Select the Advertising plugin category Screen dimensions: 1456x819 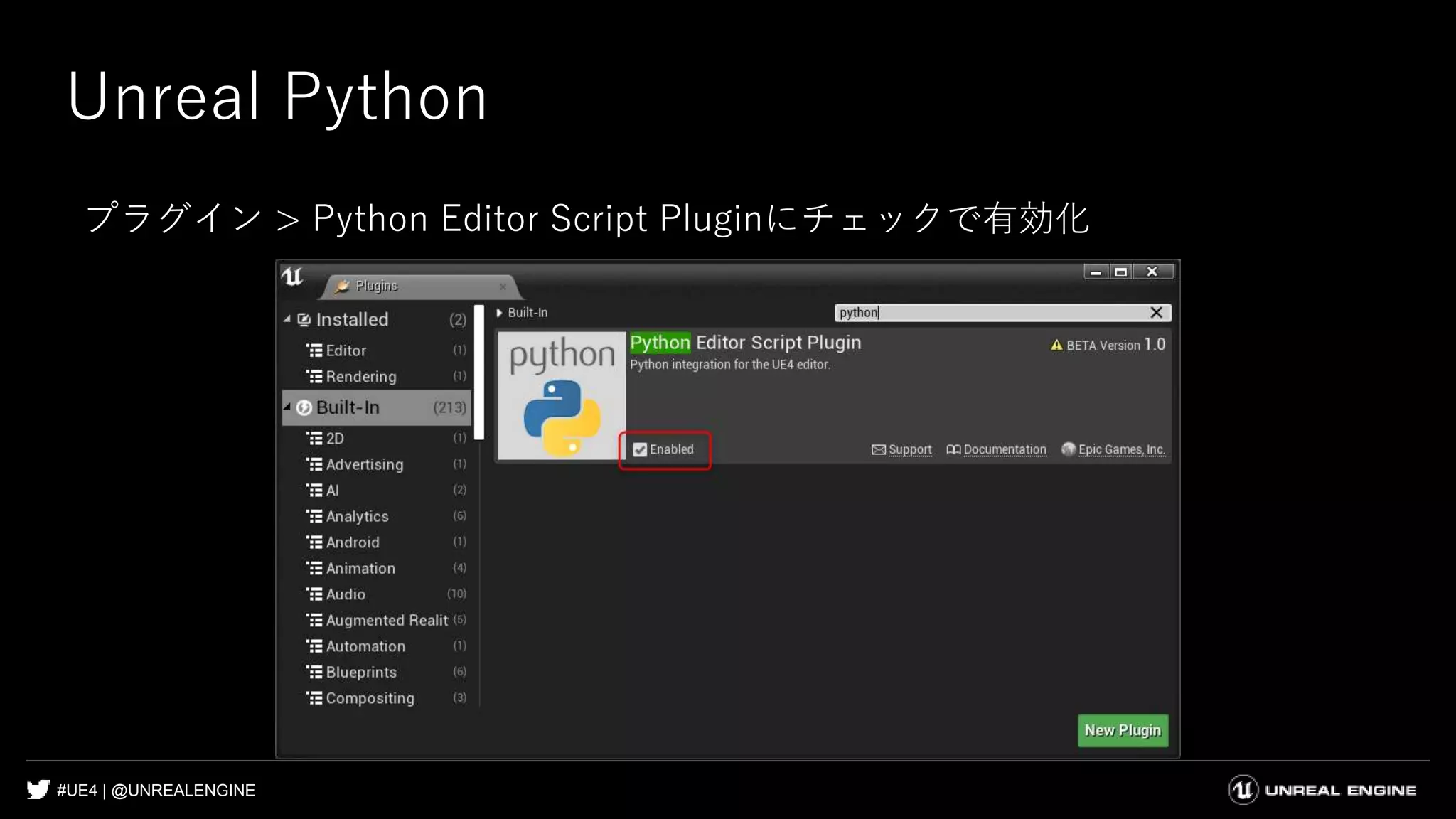386,464
